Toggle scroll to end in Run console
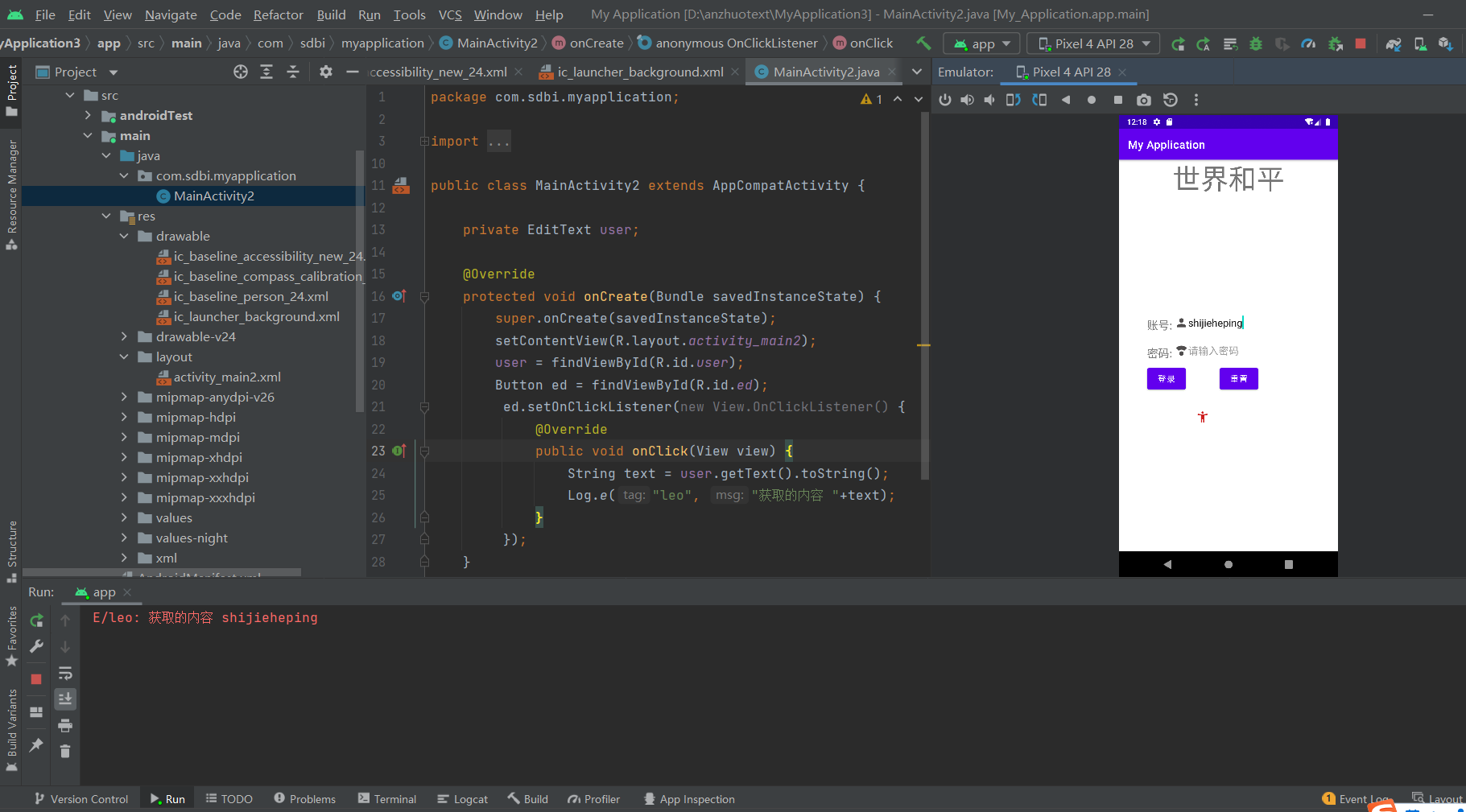This screenshot has height=812, width=1466. coord(65,699)
